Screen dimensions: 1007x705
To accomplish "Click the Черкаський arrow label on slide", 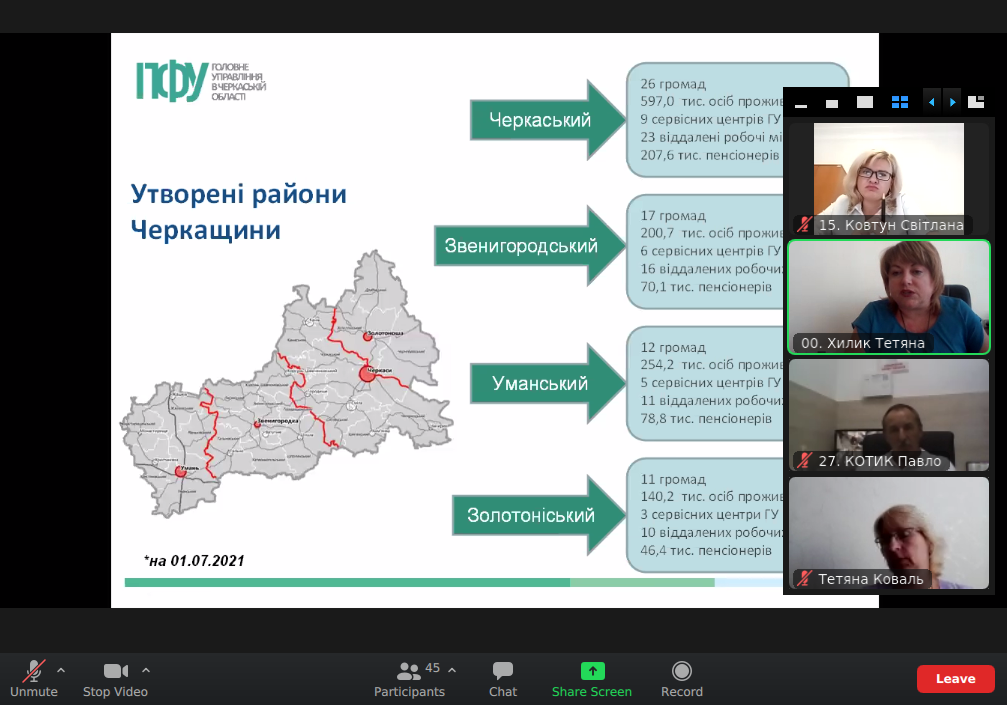I will (539, 120).
